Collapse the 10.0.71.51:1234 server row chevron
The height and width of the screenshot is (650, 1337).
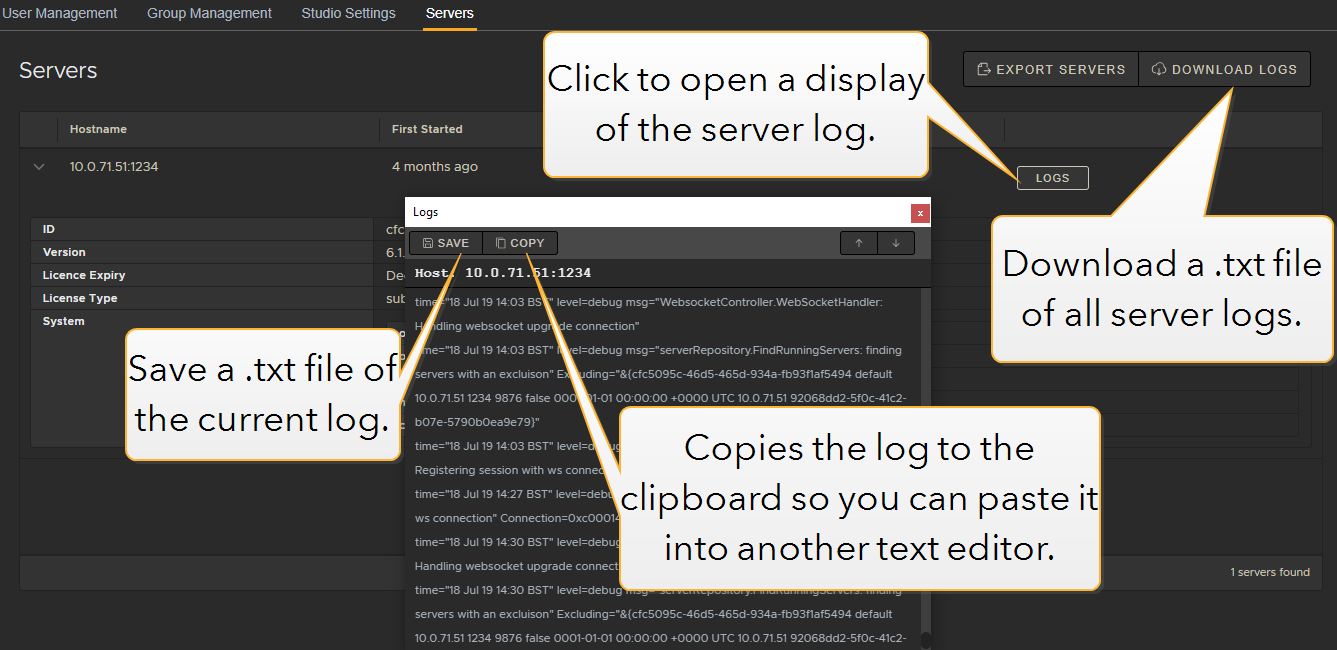40,167
